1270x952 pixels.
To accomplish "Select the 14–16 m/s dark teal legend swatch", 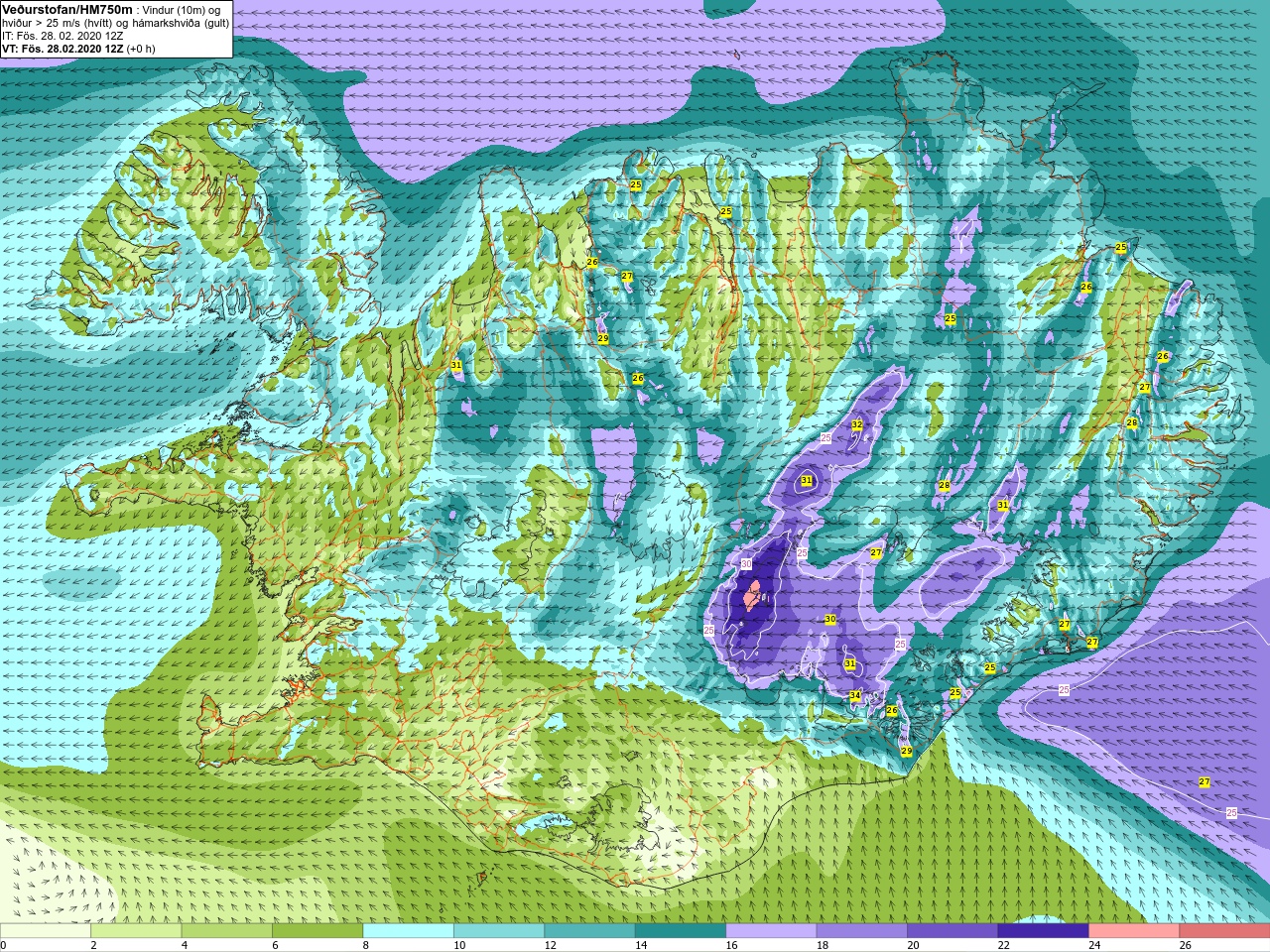I will click(680, 931).
